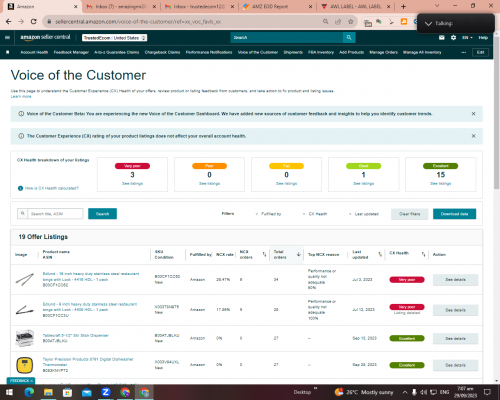
Task: Sort listings by CX Health column arrows
Action: (423, 254)
